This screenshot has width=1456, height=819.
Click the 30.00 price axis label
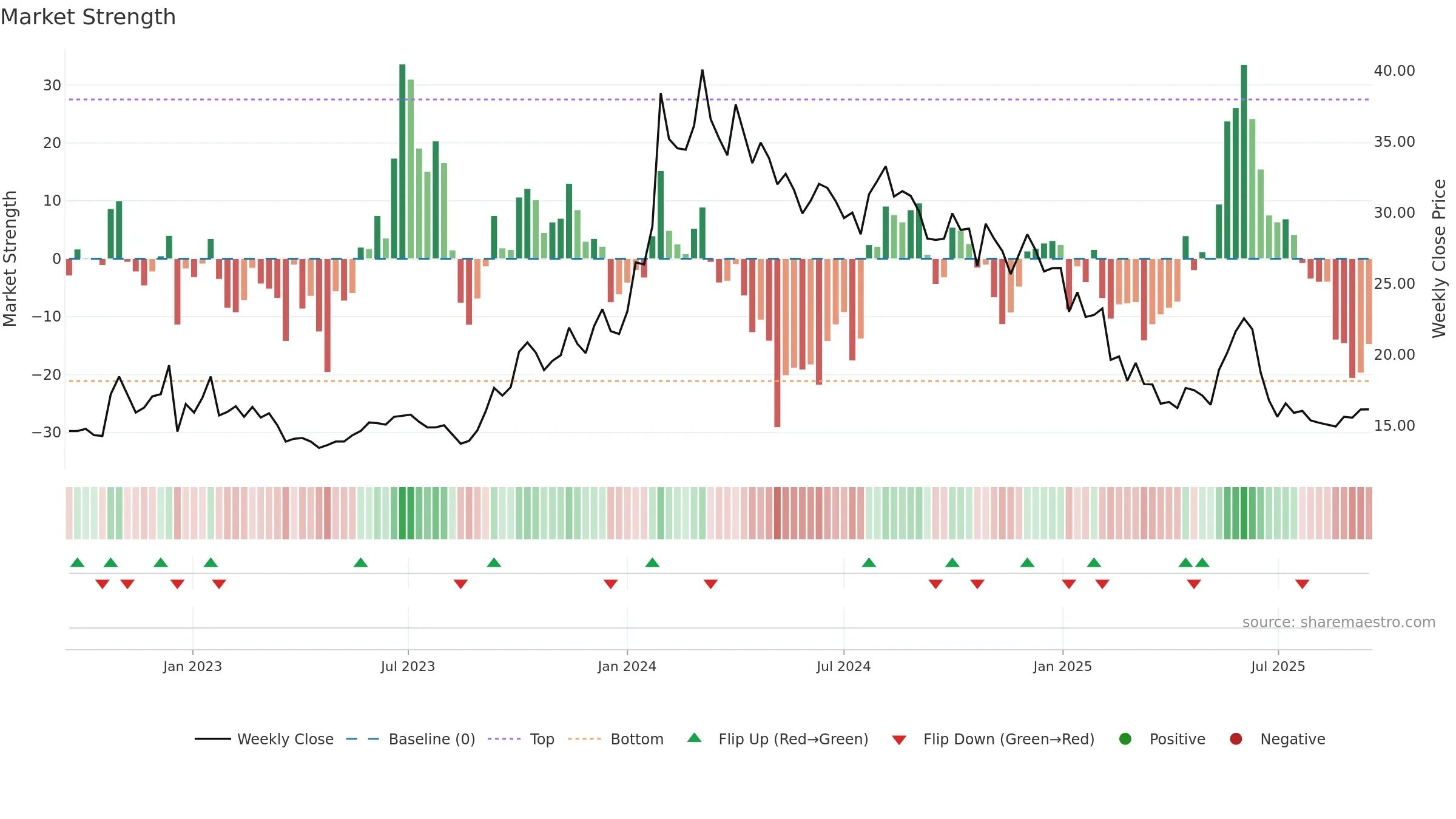[1394, 212]
